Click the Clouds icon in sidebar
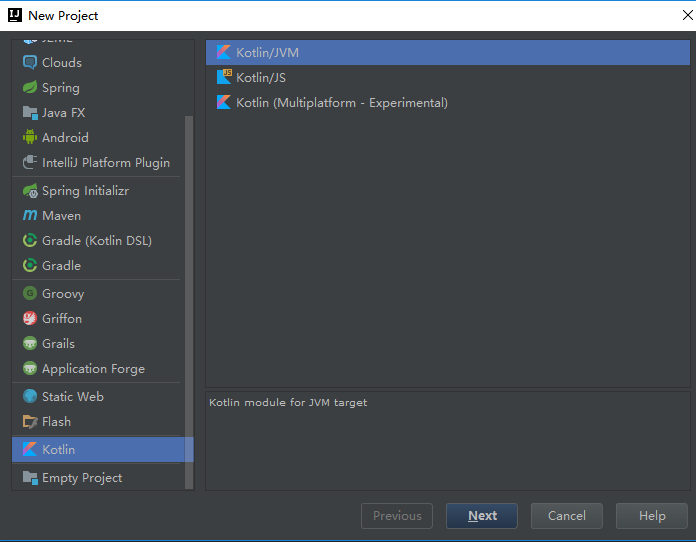 30,63
